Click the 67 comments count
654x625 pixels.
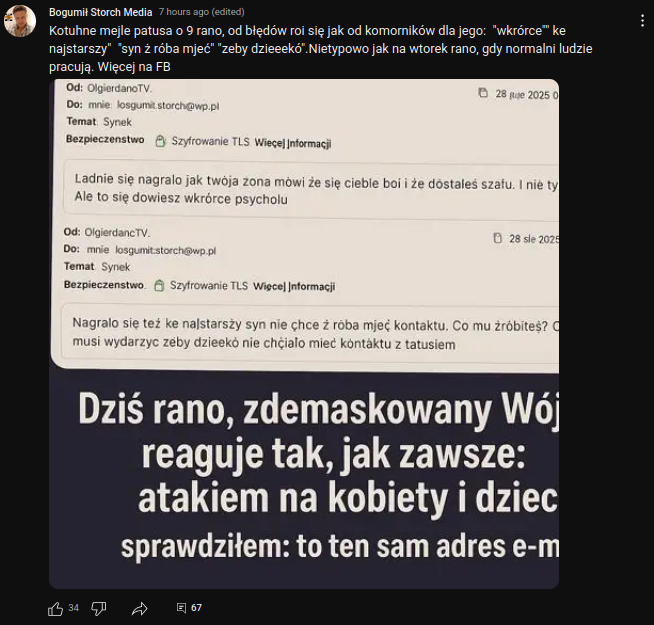point(196,608)
